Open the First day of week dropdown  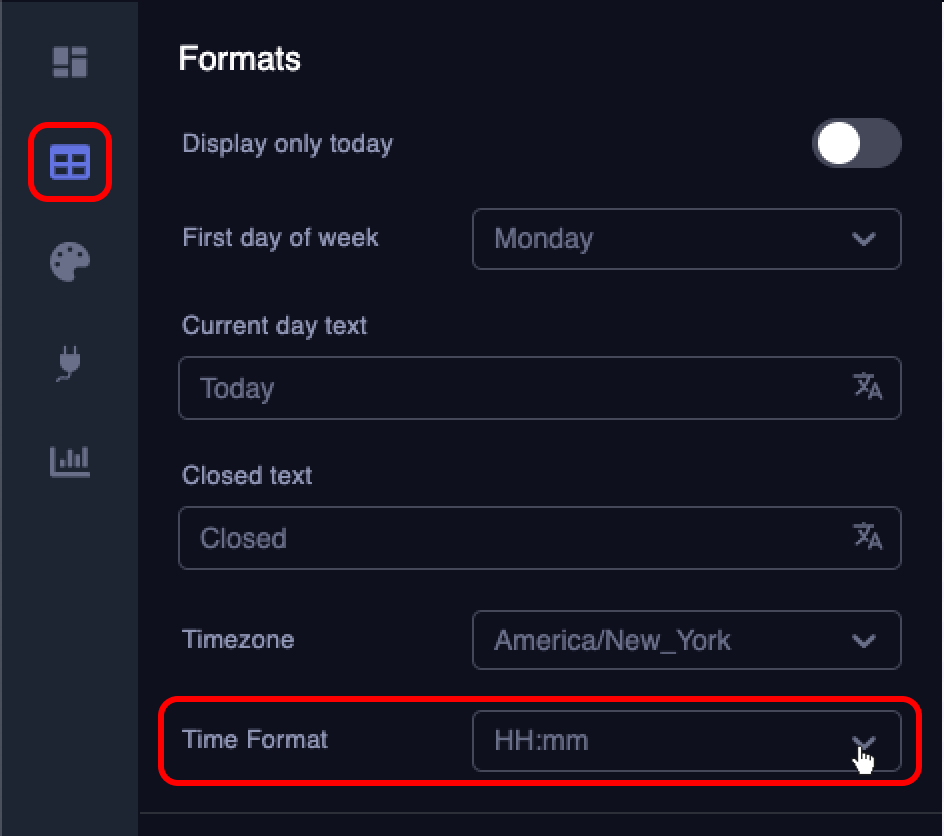pos(685,239)
